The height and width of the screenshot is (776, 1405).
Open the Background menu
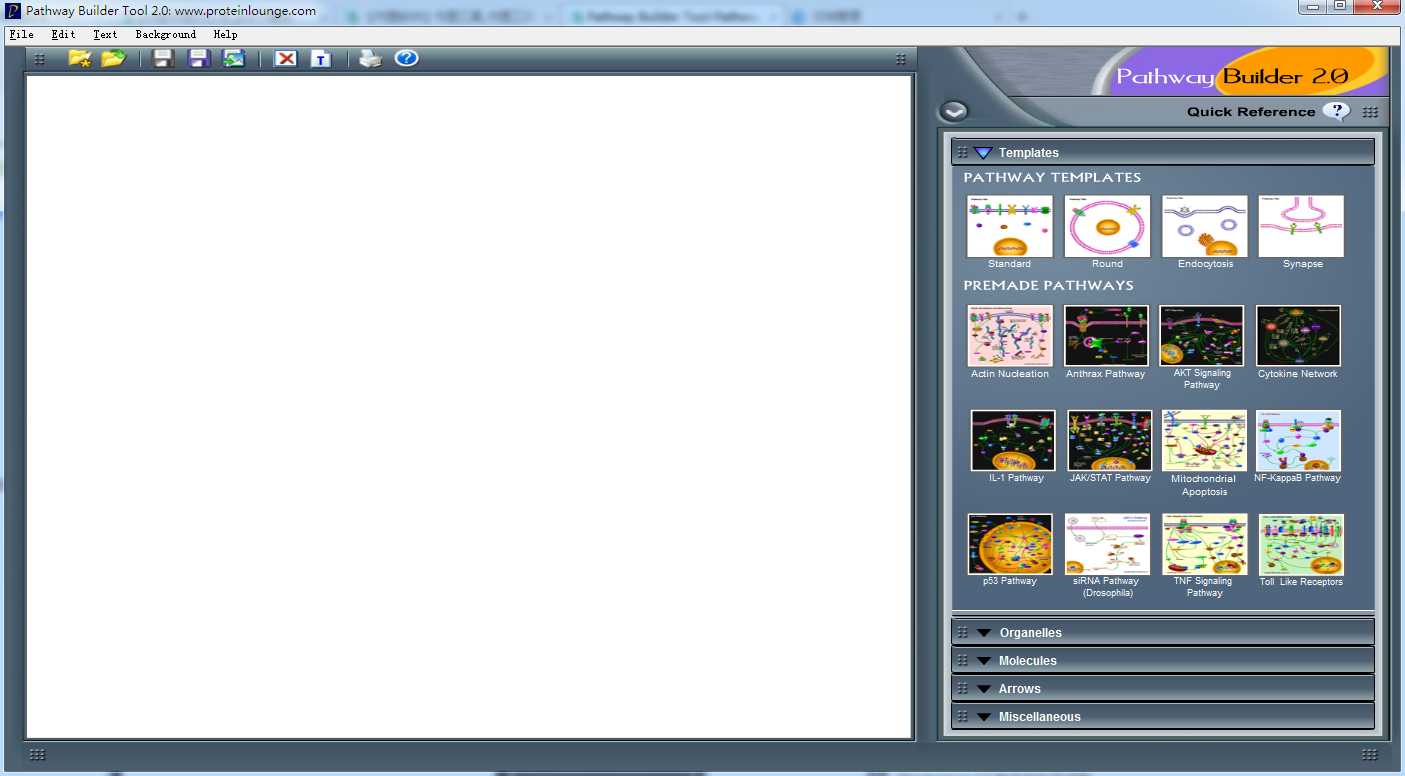pos(166,34)
